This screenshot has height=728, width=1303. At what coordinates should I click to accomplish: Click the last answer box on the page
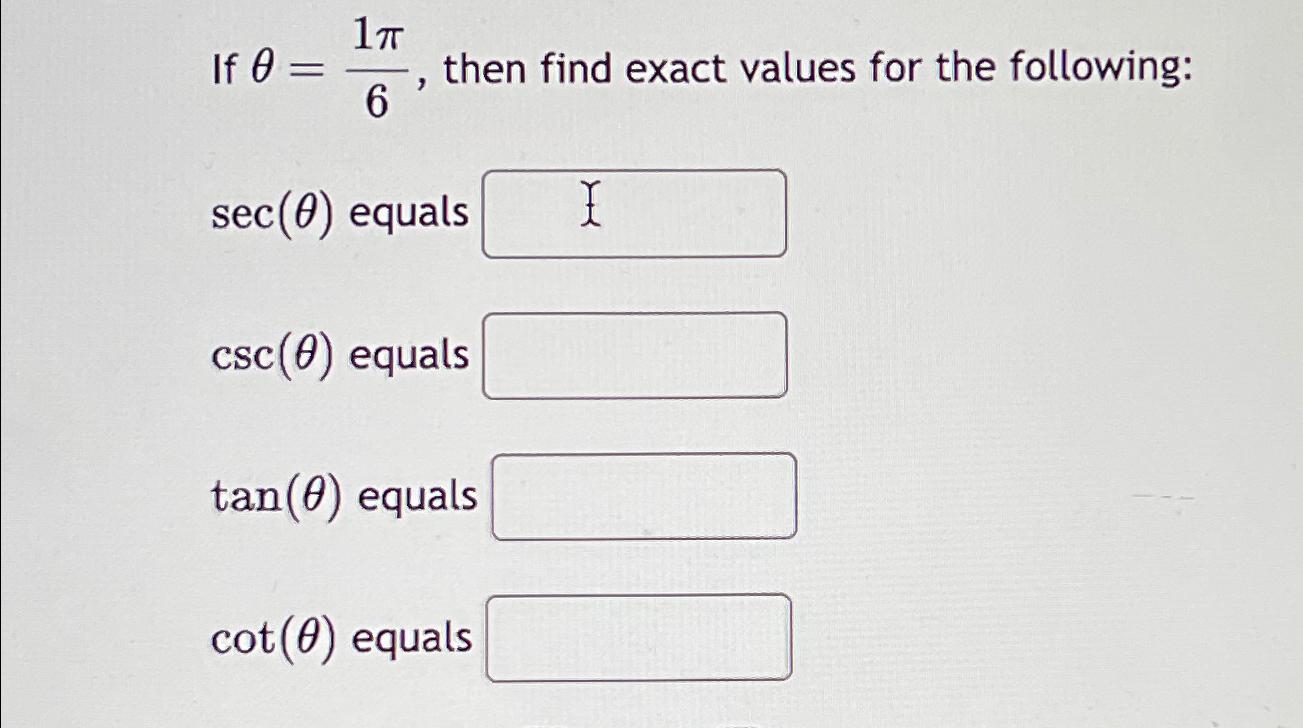(640, 637)
